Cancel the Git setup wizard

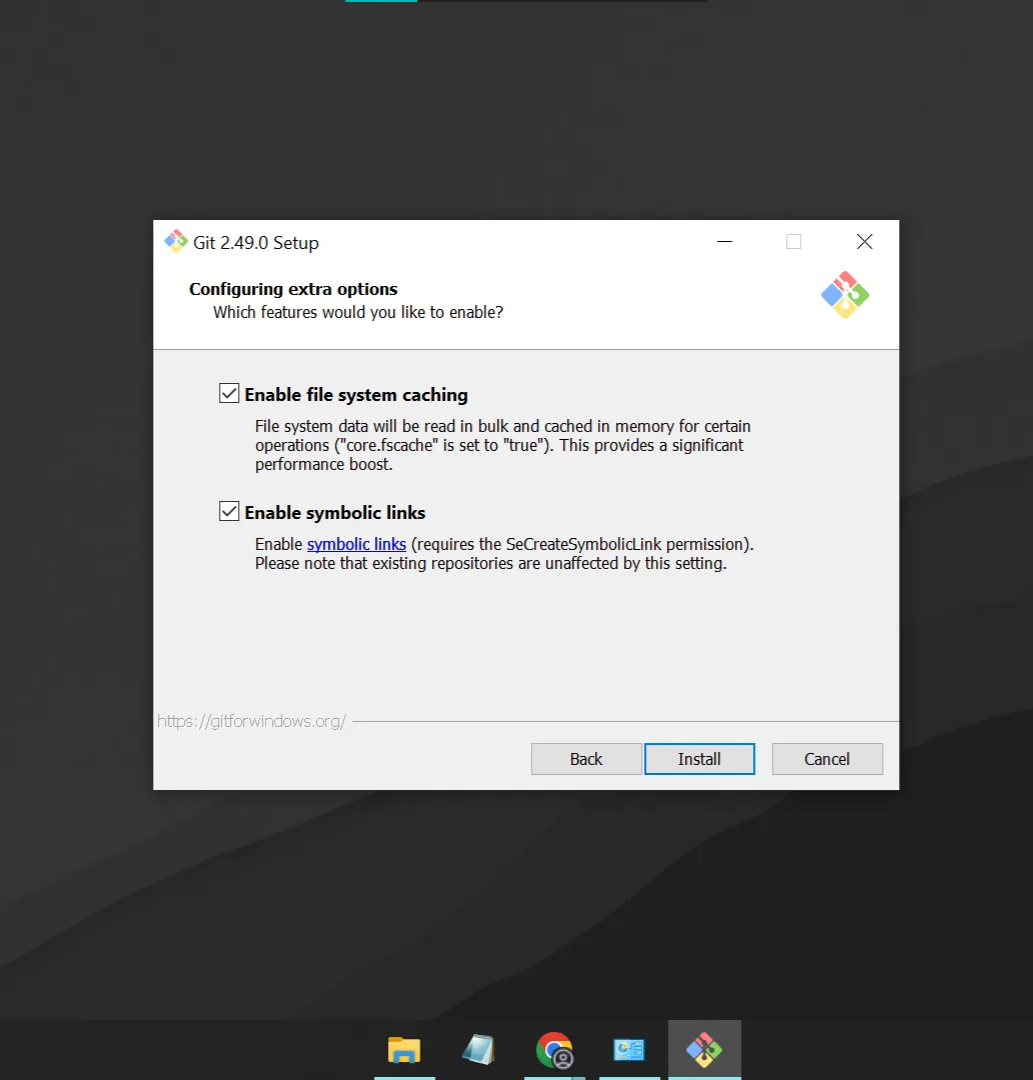click(827, 759)
